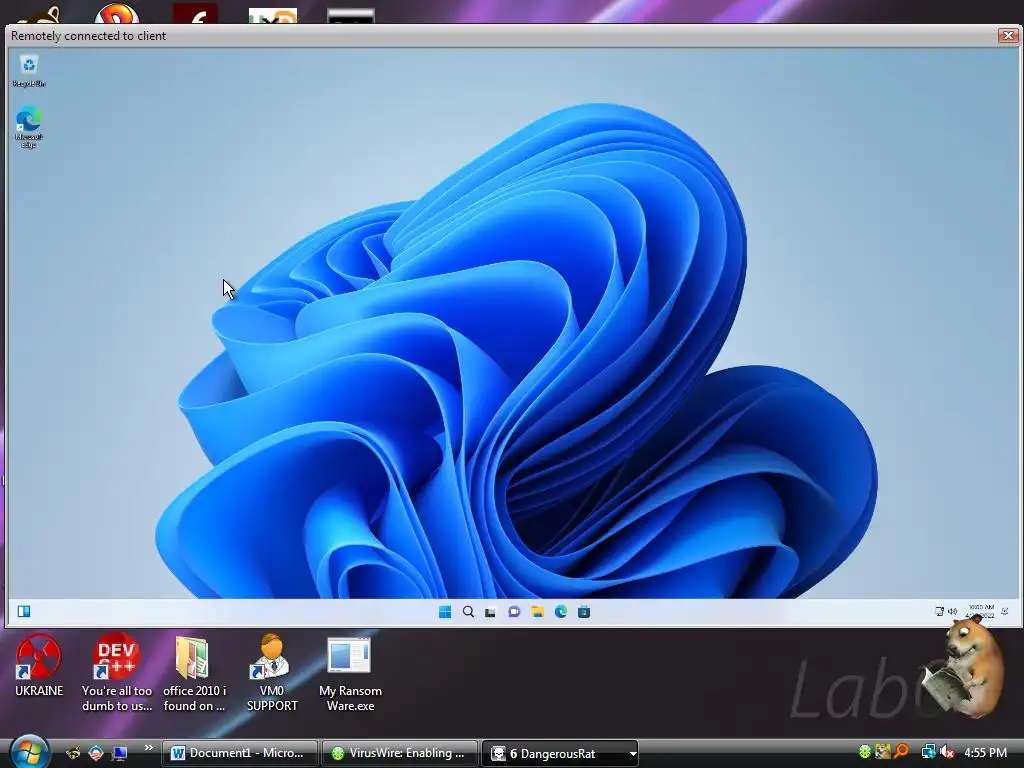The height and width of the screenshot is (768, 1024).
Task: Click orange magnifier tray icon
Action: click(x=902, y=752)
